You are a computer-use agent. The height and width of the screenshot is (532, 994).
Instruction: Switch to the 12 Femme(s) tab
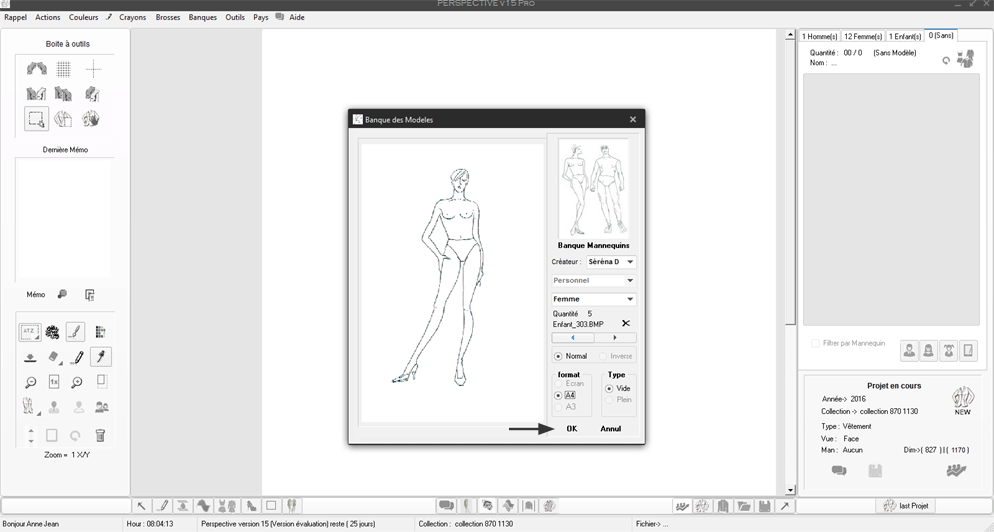(862, 36)
